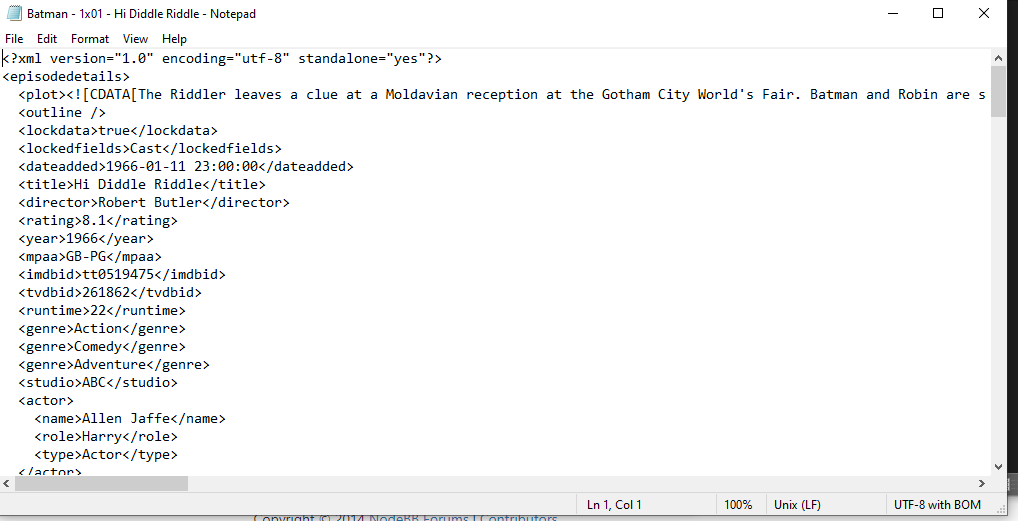Image resolution: width=1018 pixels, height=521 pixels.
Task: Close the Notepad window
Action: click(x=984, y=13)
